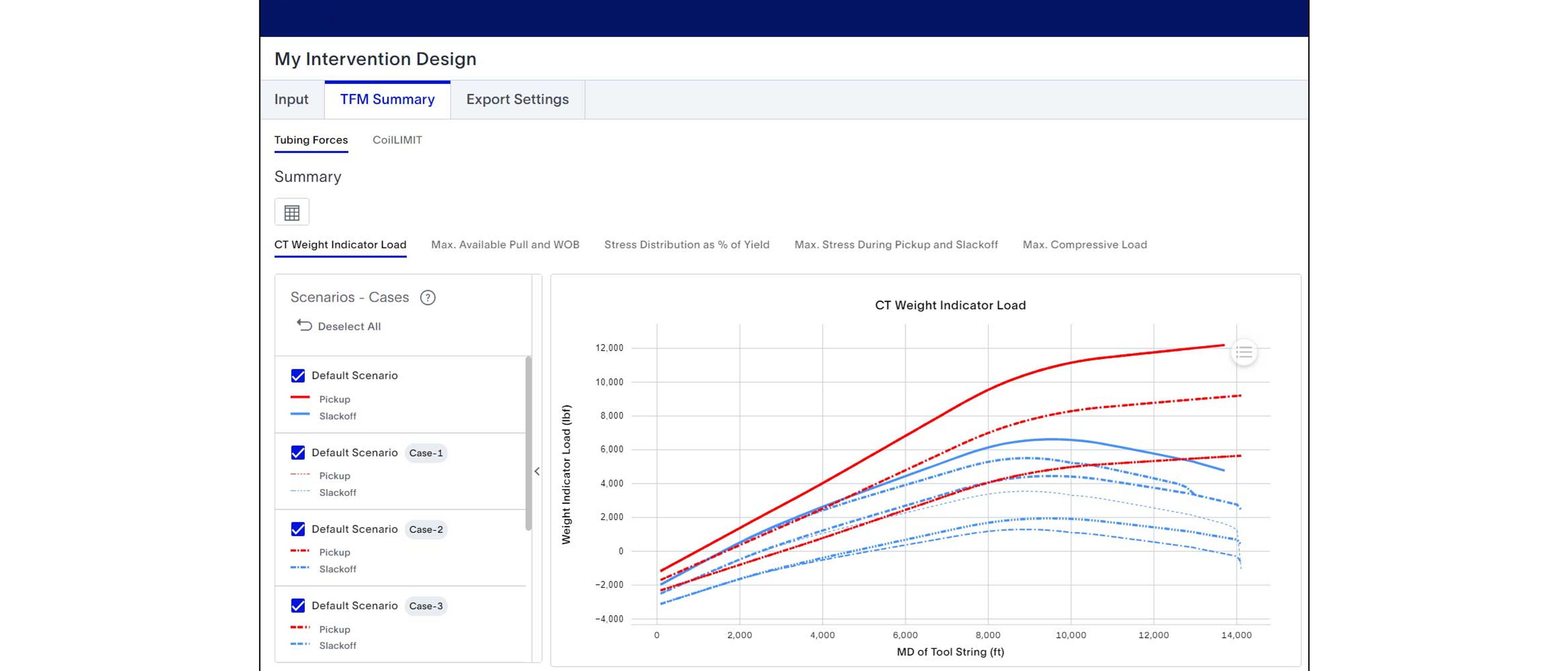Click the Deselect All undo arrow icon
Screen dimensions: 1568x671
pyautogui.click(x=304, y=325)
